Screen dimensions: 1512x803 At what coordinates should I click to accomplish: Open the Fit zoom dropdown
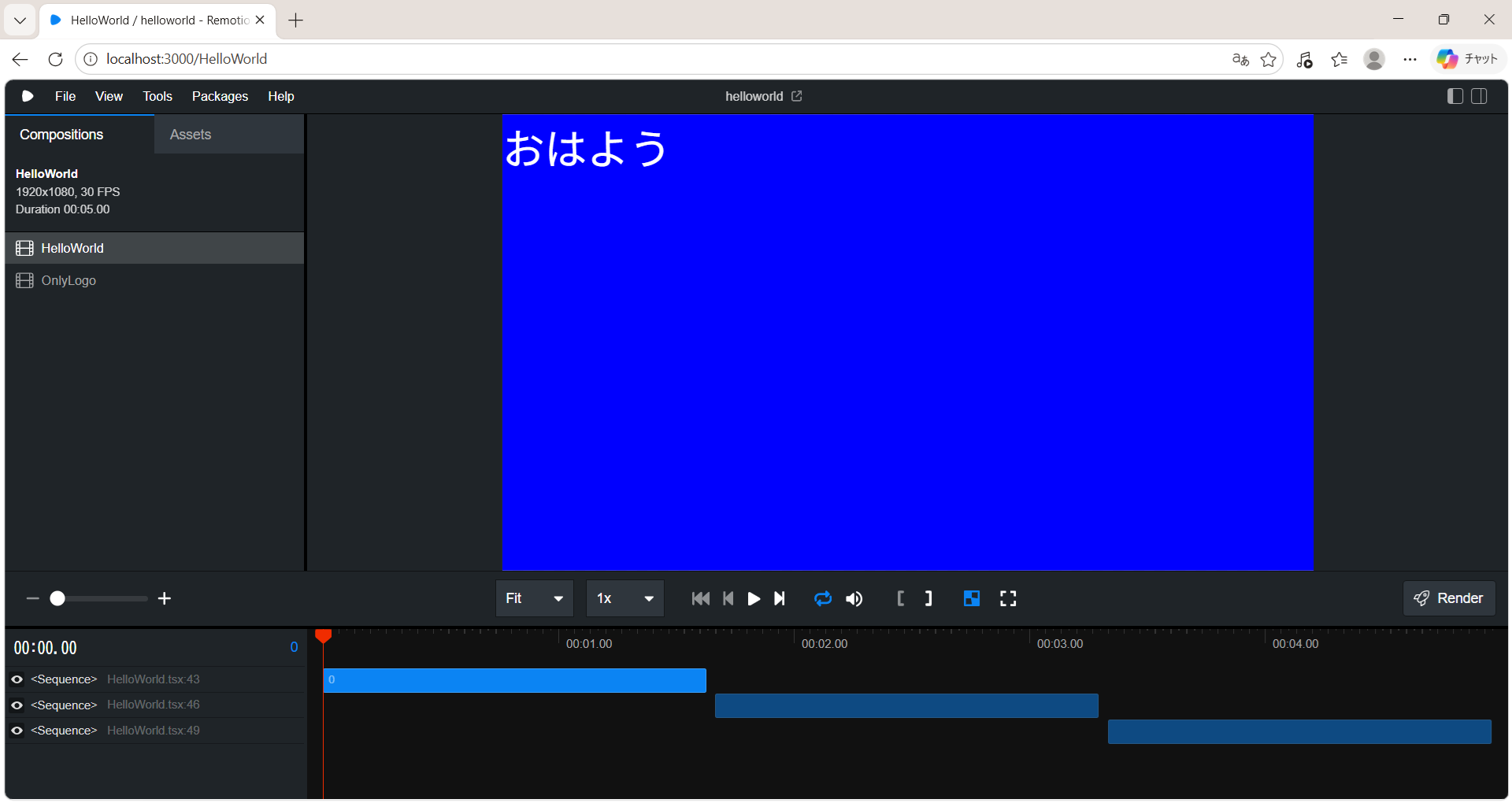535,599
